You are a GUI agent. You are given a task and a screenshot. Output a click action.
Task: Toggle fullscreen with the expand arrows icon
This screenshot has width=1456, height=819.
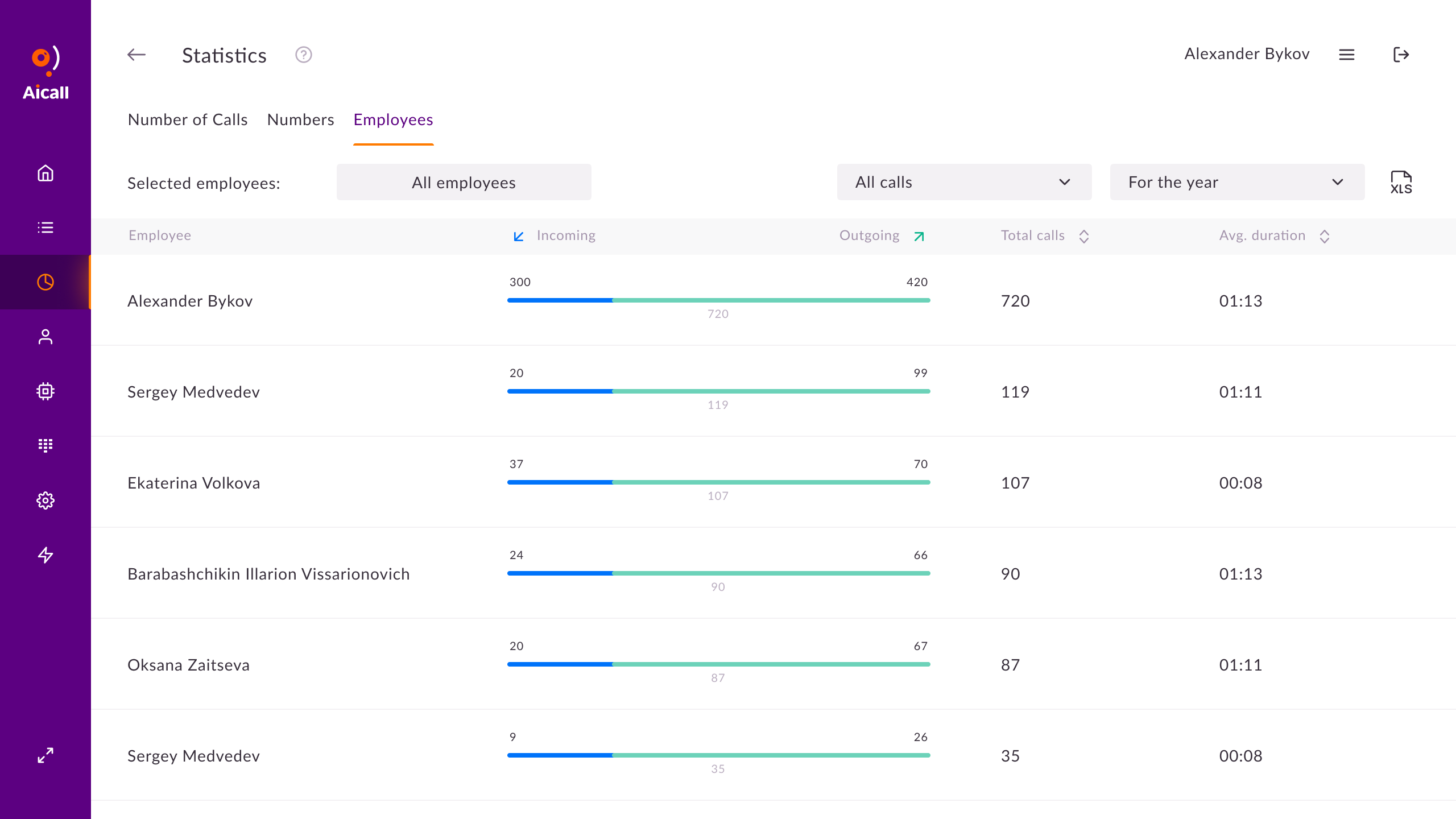pos(45,755)
